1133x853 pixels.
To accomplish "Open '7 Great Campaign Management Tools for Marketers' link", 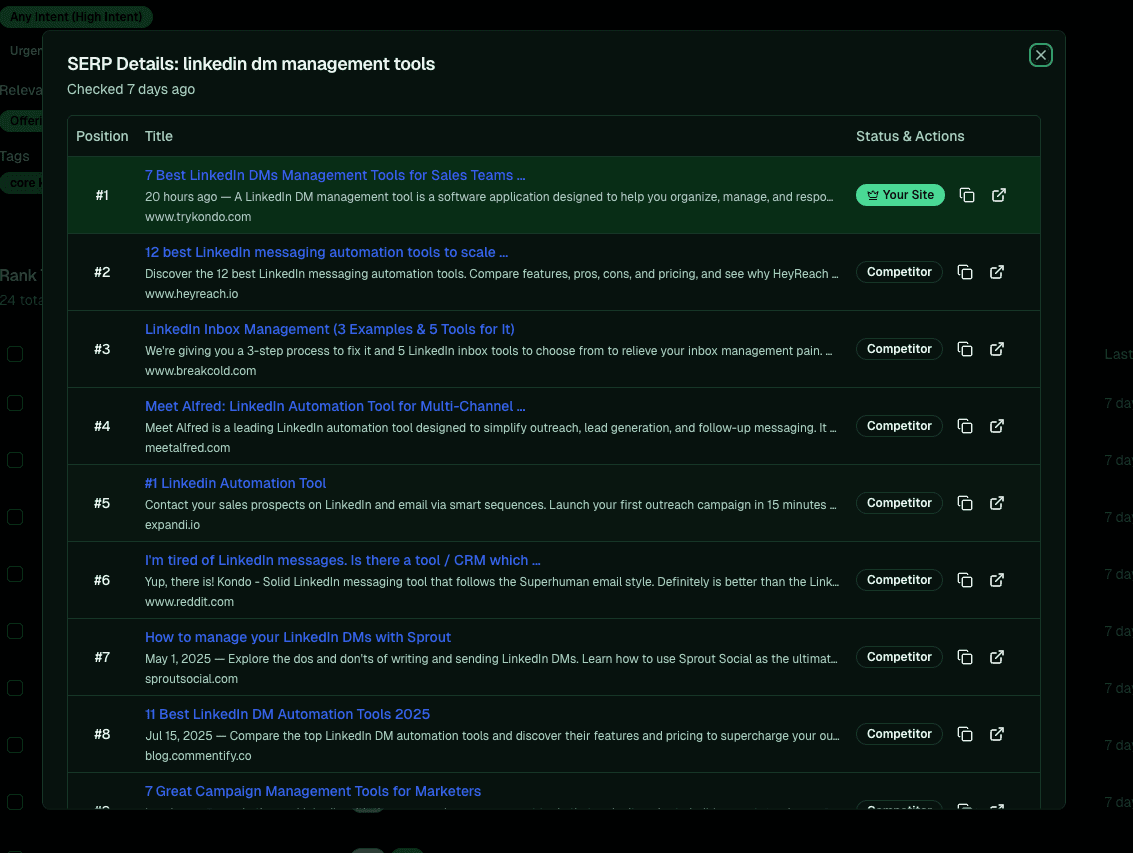I will tap(313, 791).
